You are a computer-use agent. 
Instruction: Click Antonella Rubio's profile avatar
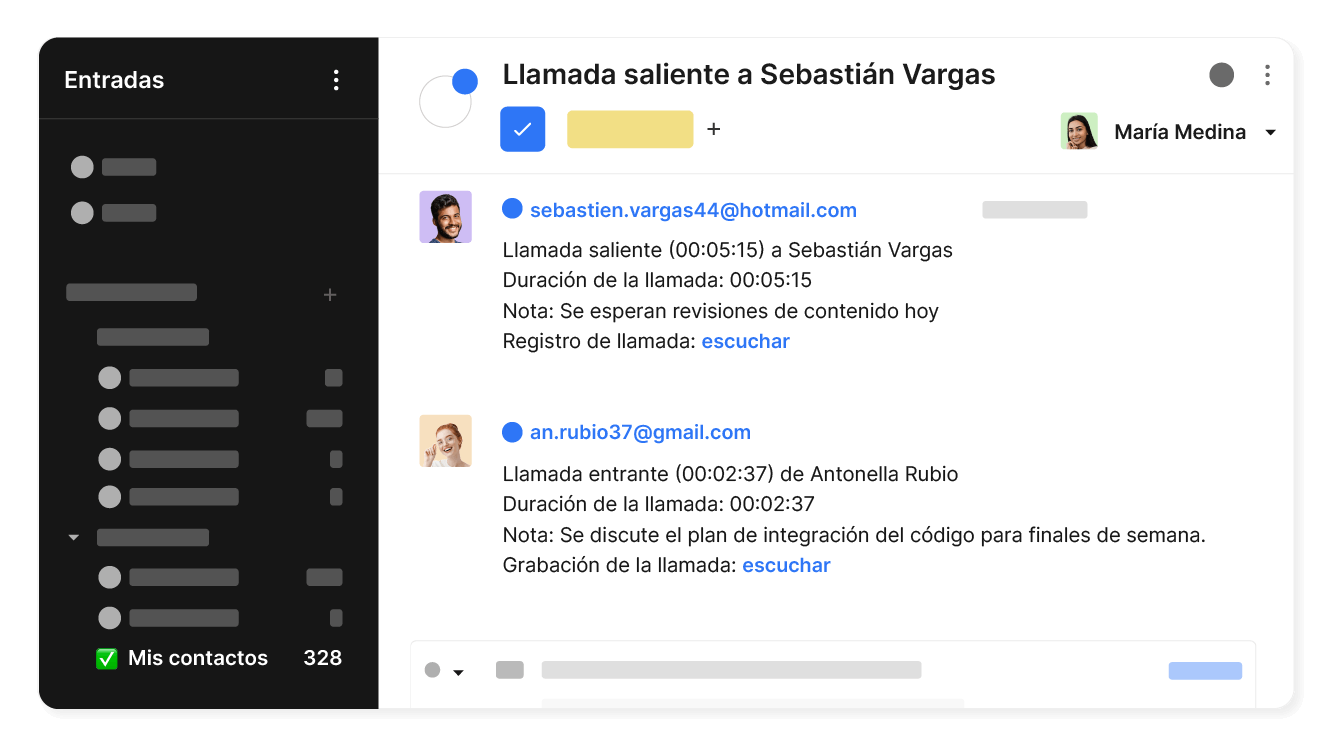(x=445, y=440)
